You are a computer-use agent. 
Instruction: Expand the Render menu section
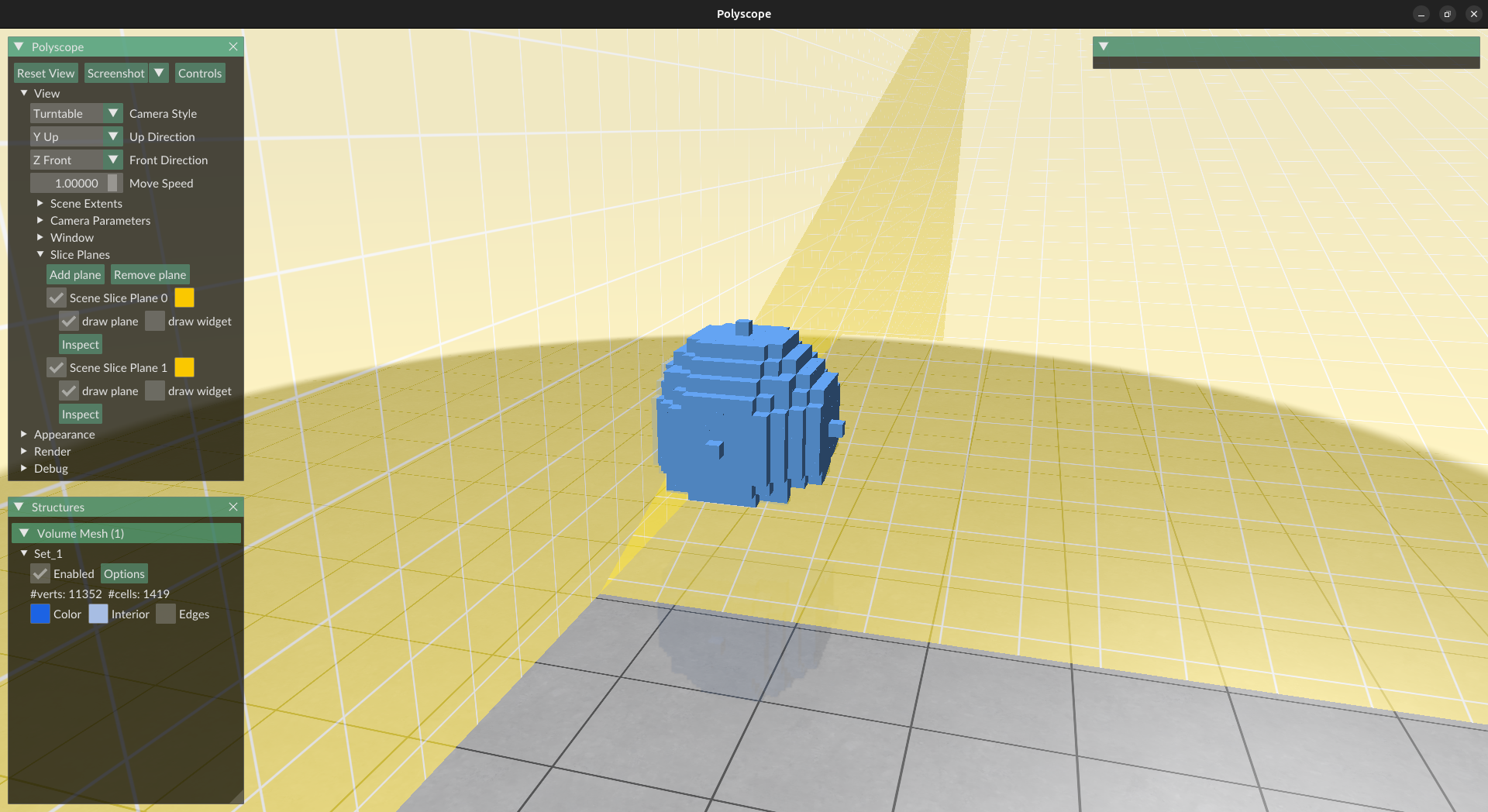coord(24,452)
